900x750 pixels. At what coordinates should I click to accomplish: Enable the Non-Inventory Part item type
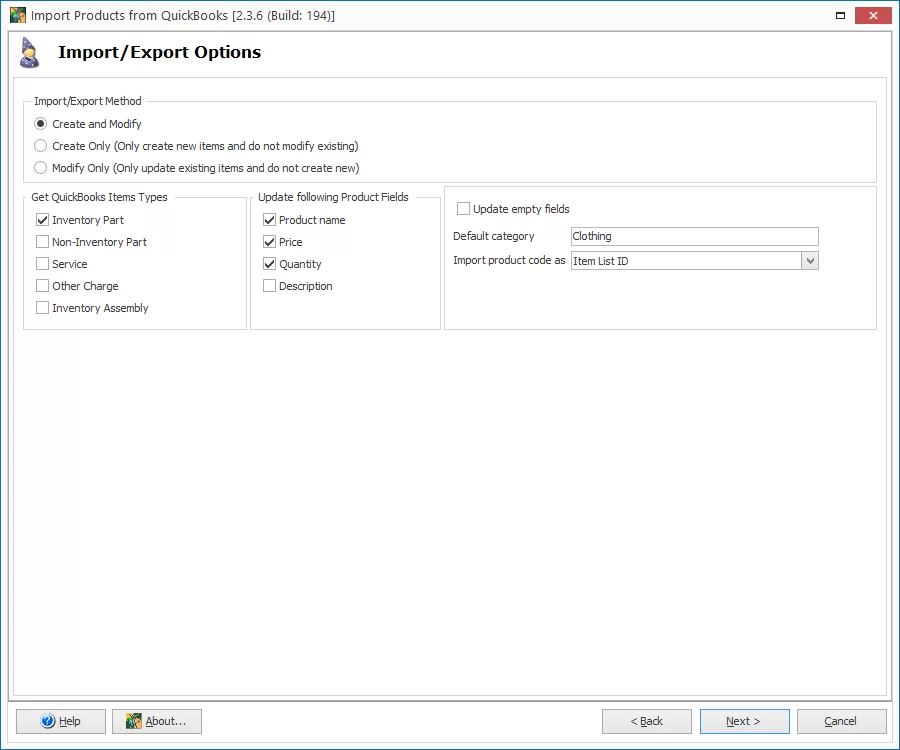click(x=41, y=241)
